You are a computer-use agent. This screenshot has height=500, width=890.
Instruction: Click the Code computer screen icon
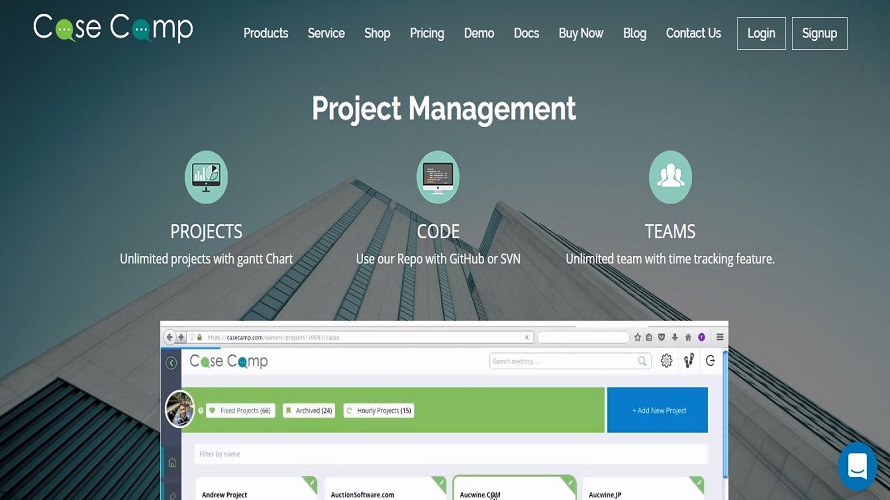click(438, 177)
